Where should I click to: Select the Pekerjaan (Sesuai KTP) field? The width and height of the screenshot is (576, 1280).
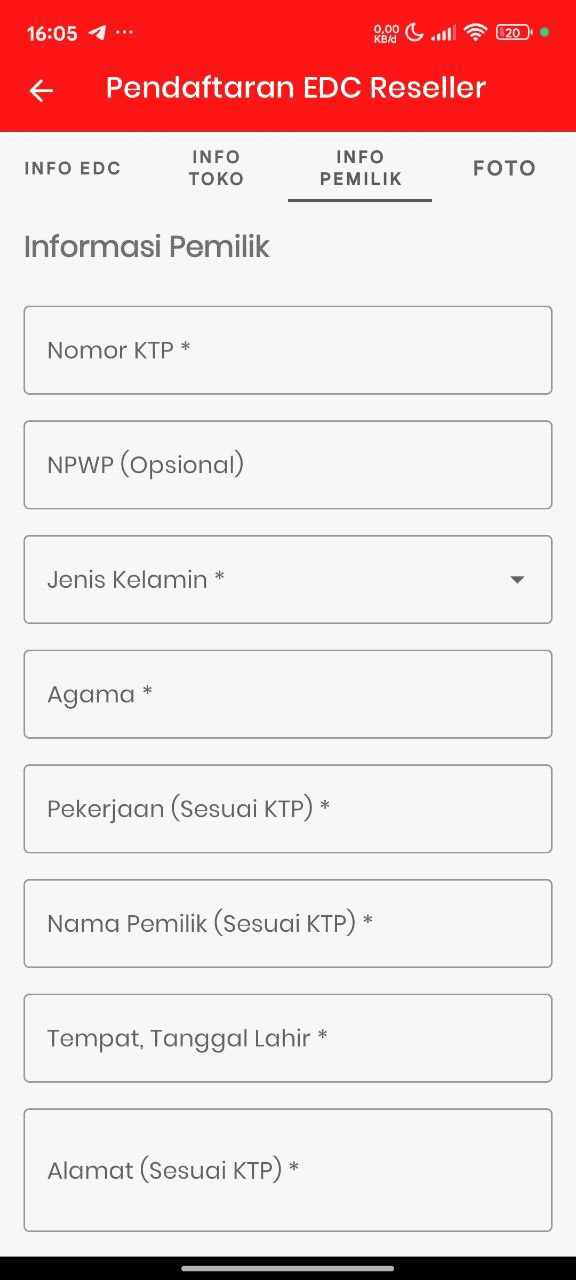288,808
